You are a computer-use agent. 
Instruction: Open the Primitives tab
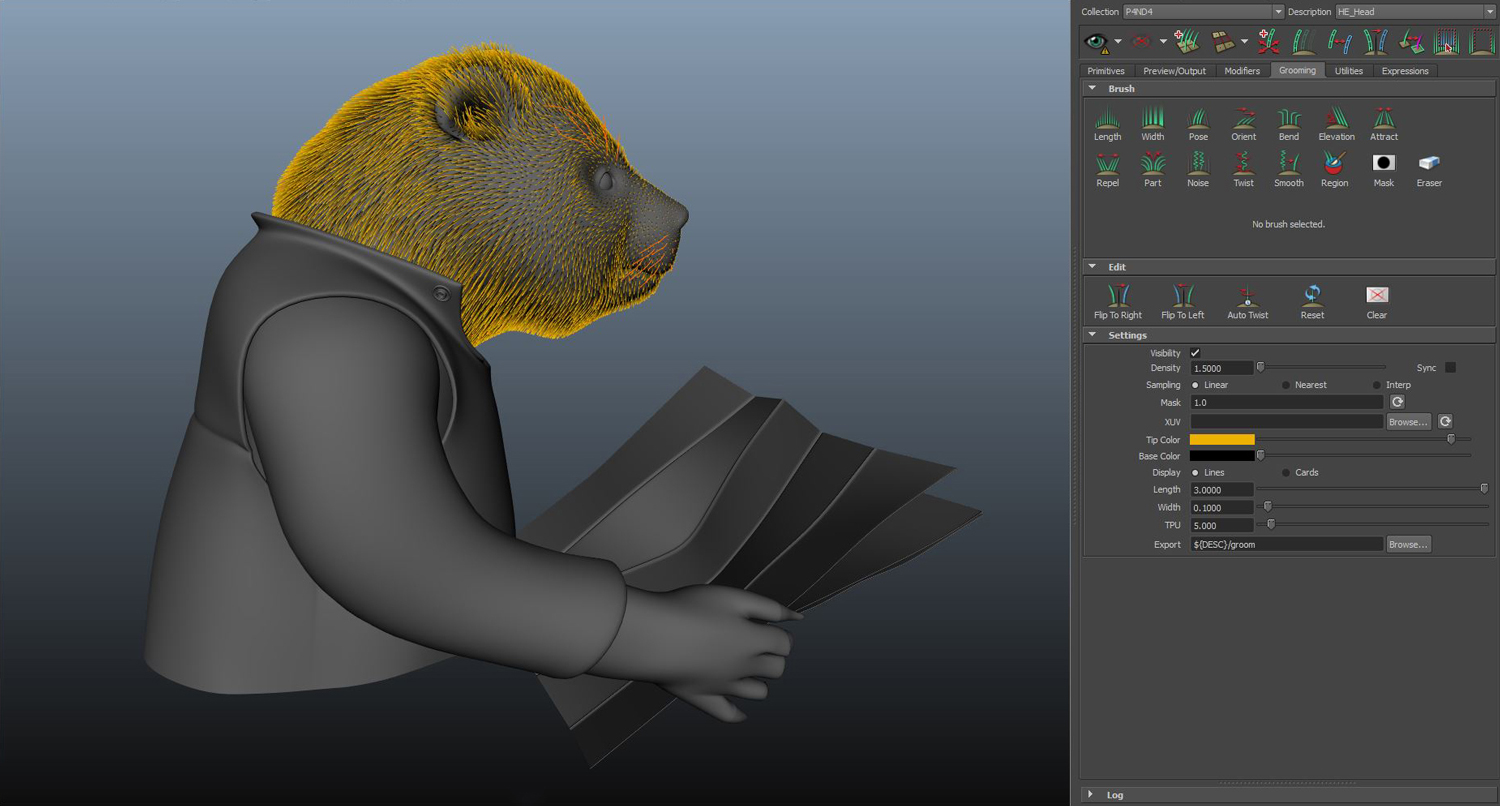pyautogui.click(x=1106, y=71)
